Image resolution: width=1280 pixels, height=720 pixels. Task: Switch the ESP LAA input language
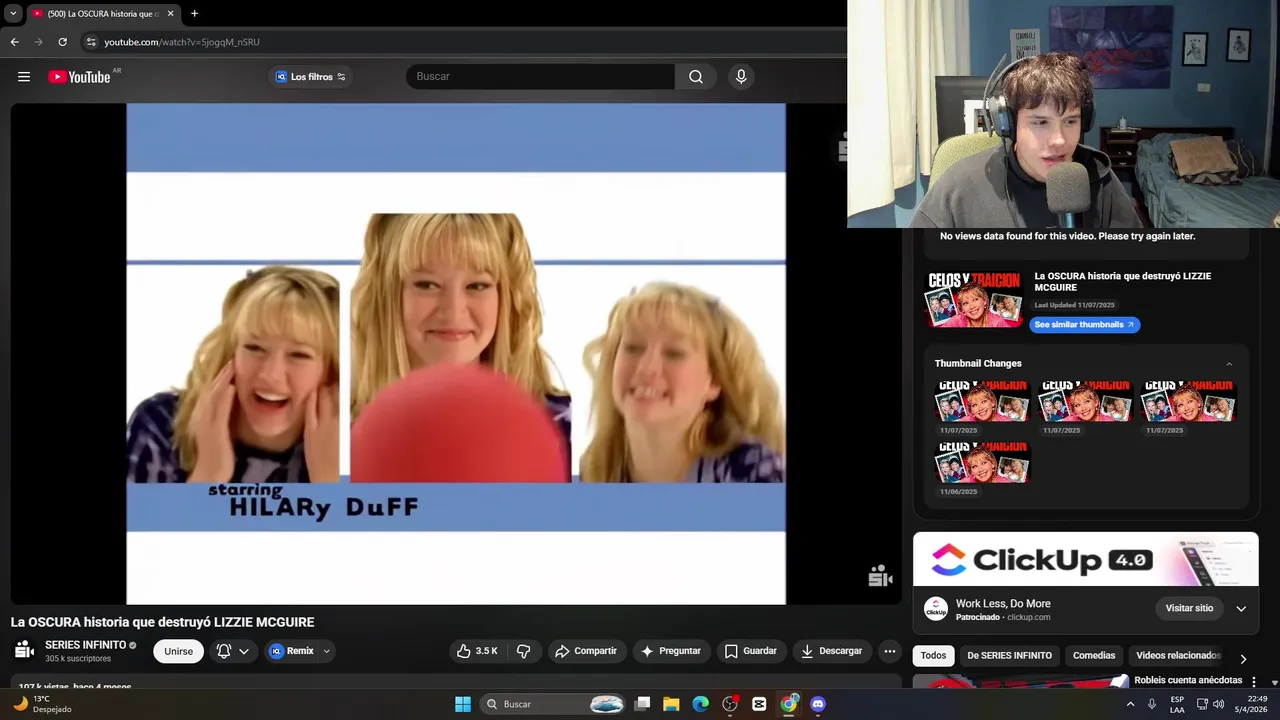click(x=1177, y=704)
